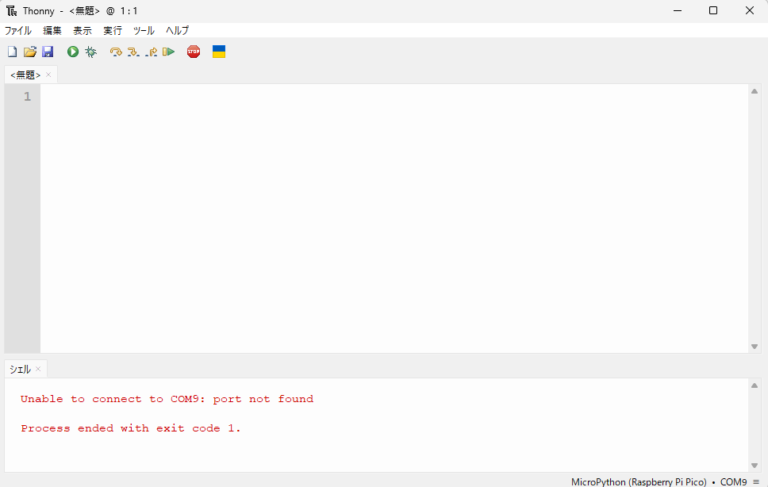Click the Step over debug icon

pos(116,52)
